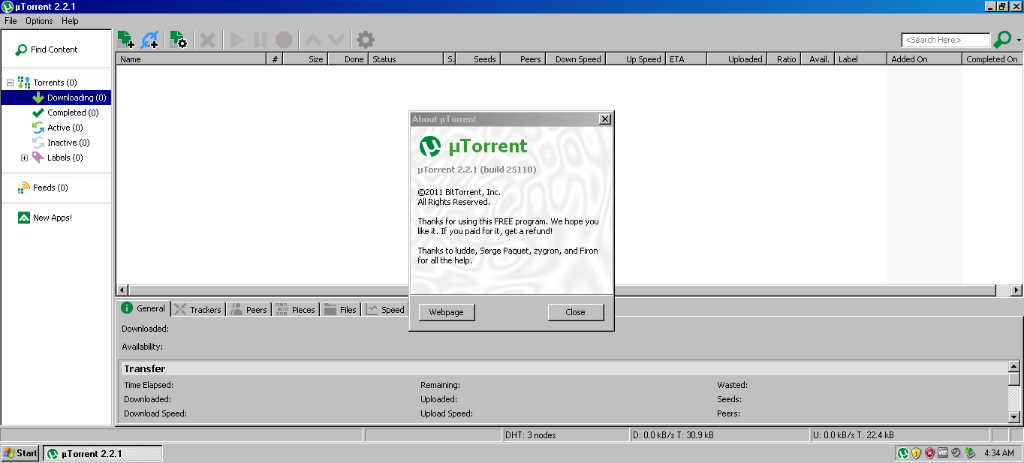Click the torrent list scroll left arrow

[122, 290]
